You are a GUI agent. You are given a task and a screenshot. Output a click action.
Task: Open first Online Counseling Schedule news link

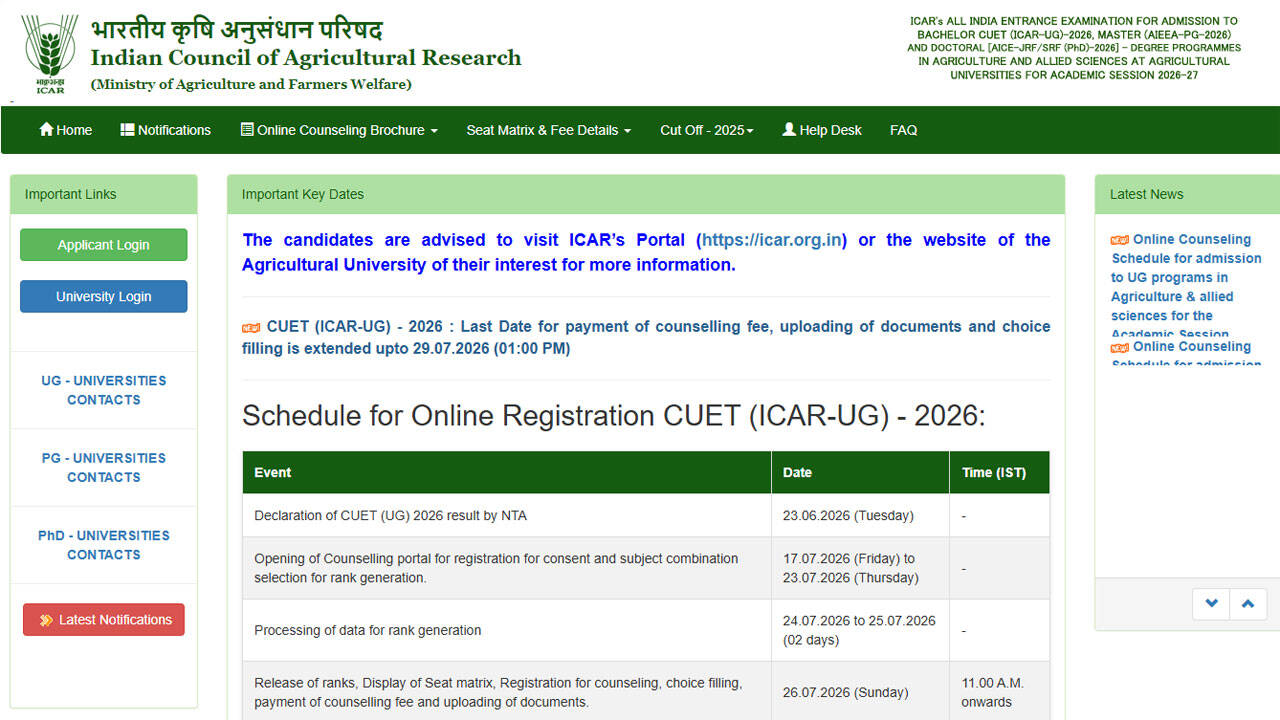1186,287
